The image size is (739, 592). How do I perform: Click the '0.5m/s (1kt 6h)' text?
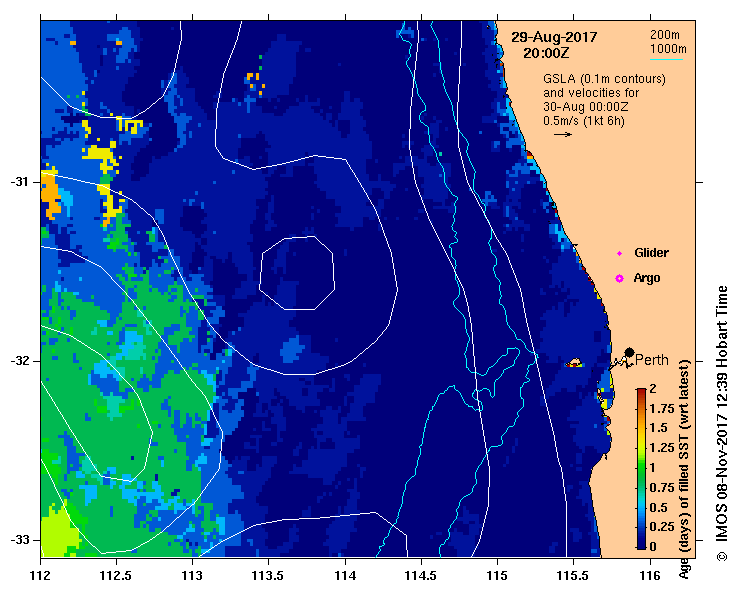tap(583, 121)
